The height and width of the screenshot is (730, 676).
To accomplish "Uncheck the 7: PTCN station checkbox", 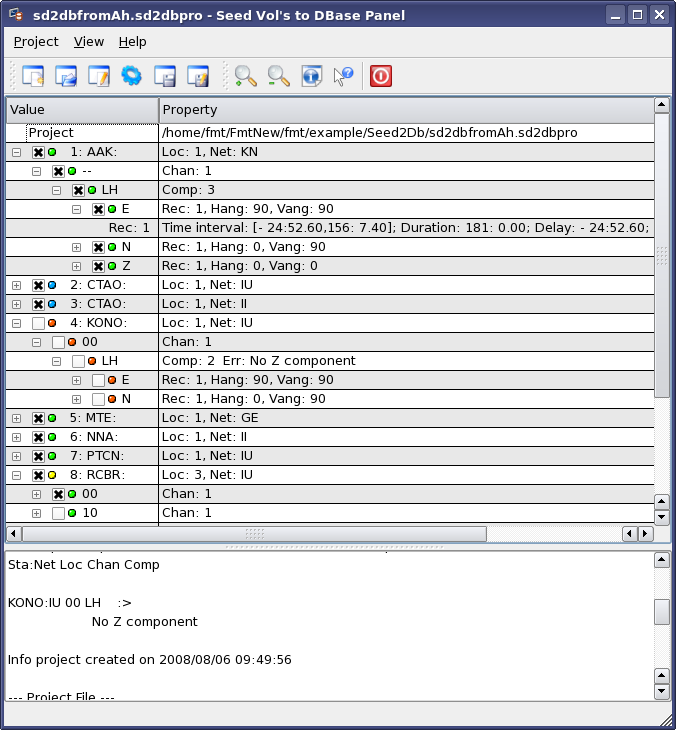I will coord(38,456).
